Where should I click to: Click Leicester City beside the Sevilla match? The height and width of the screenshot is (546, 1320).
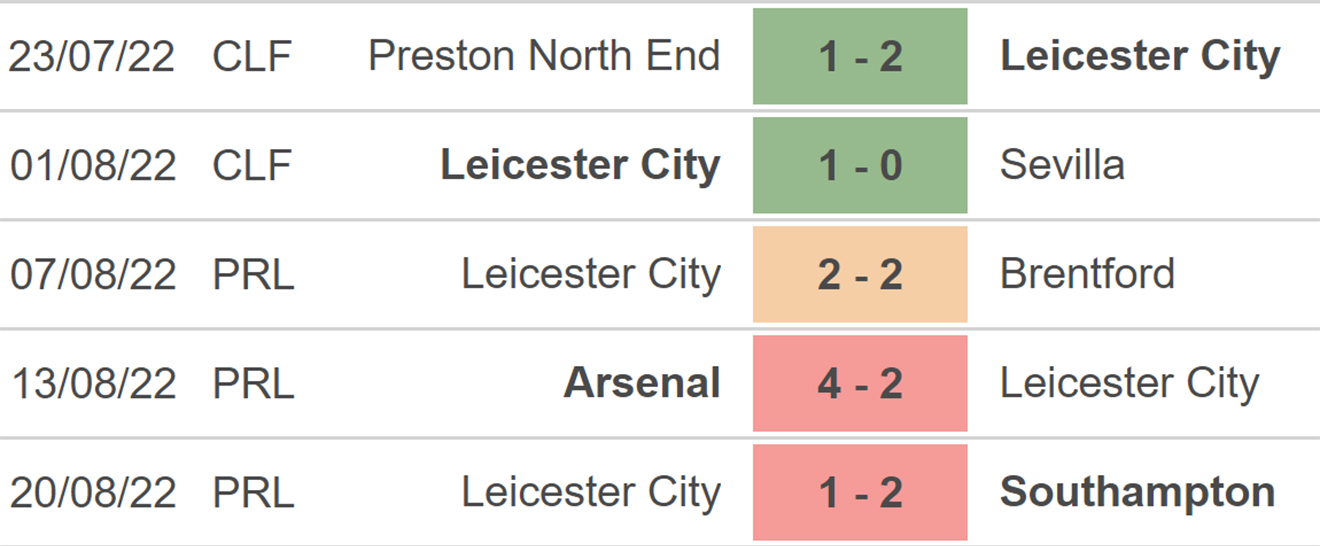580,165
